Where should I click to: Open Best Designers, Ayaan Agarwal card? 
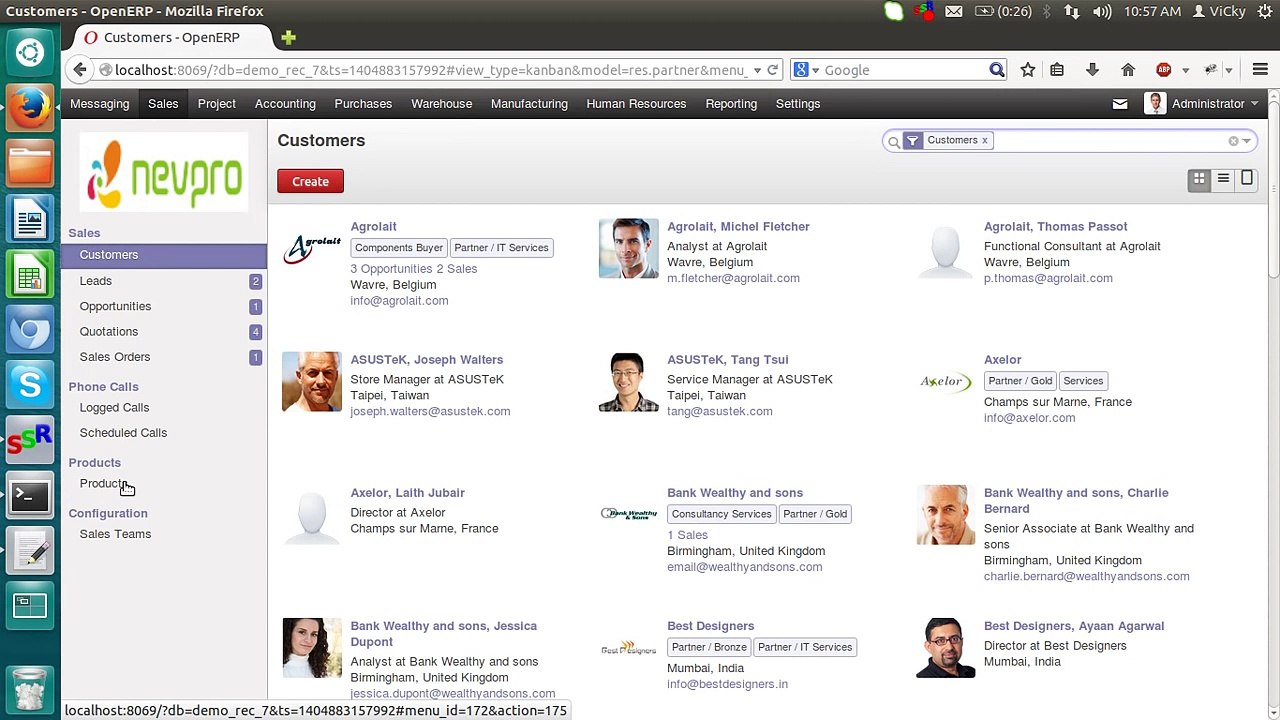point(1074,626)
